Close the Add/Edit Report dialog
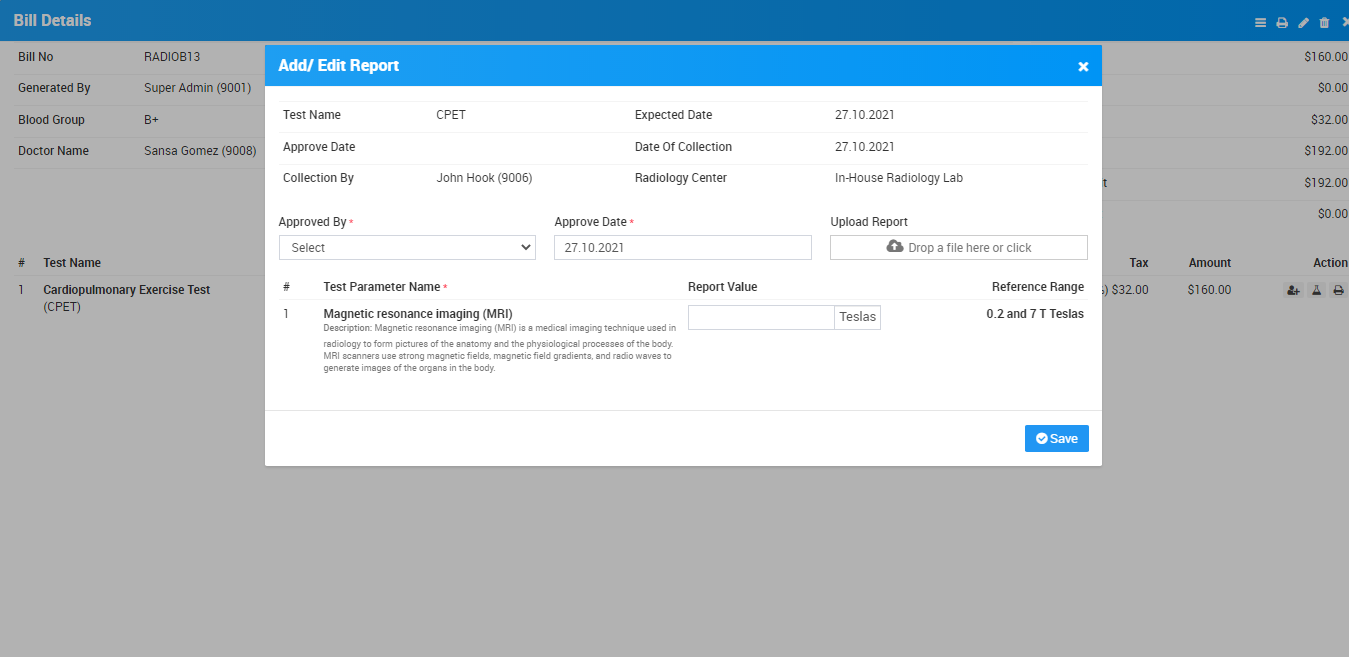Image resolution: width=1349 pixels, height=657 pixels. [x=1083, y=67]
